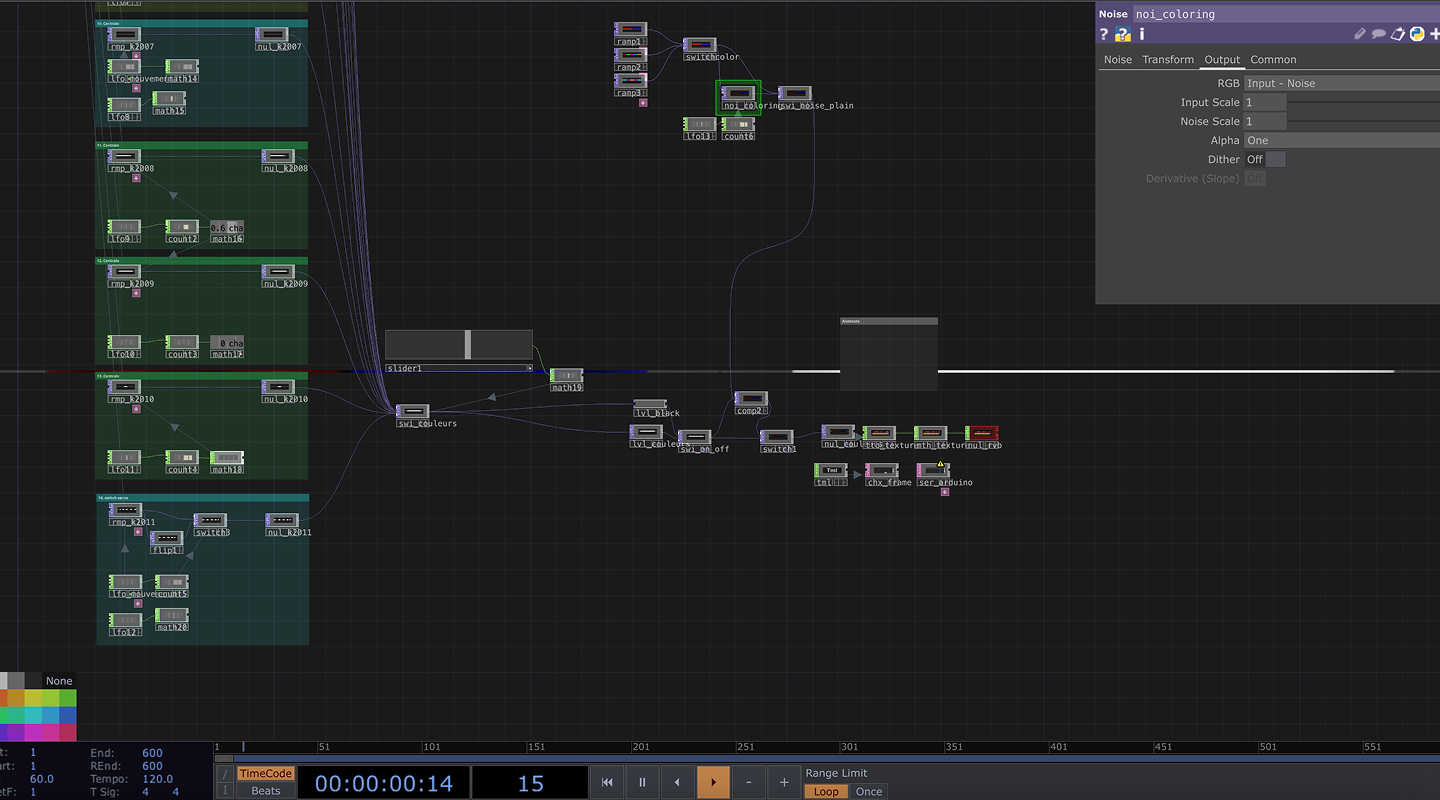Switch to the Transform parameter tab

coord(1168,60)
